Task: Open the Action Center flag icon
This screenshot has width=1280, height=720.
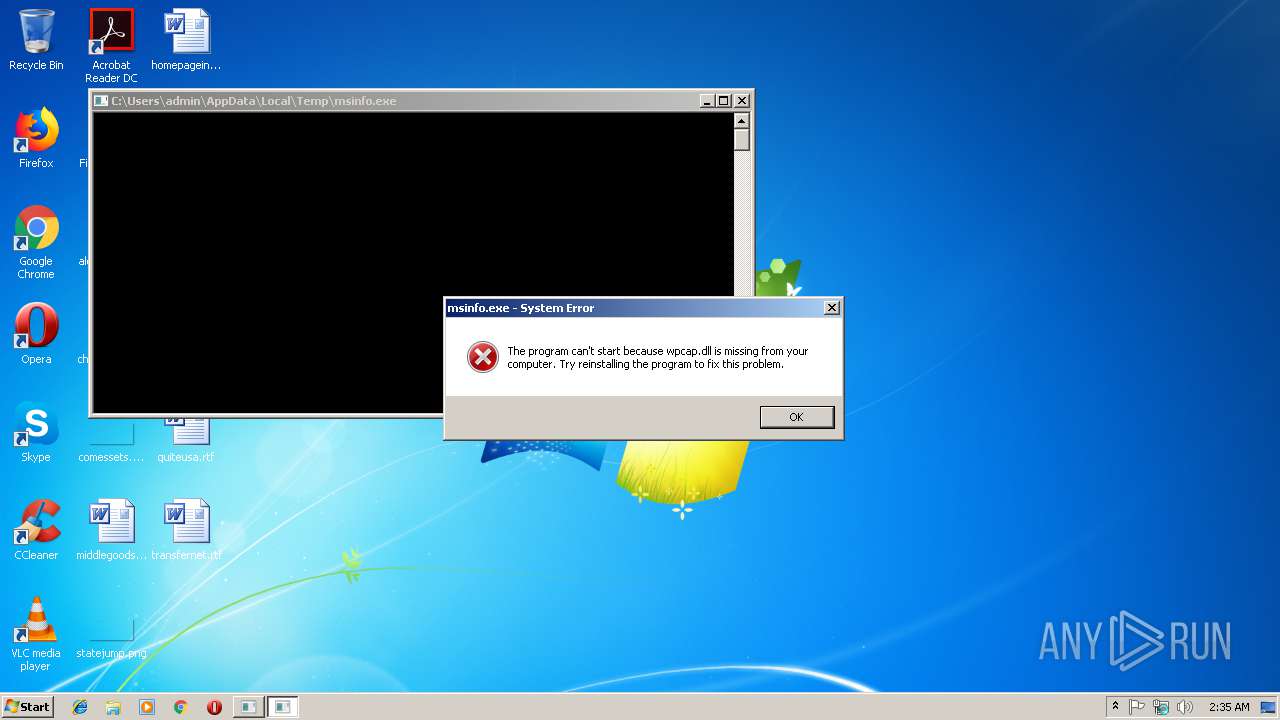Action: [x=1137, y=707]
